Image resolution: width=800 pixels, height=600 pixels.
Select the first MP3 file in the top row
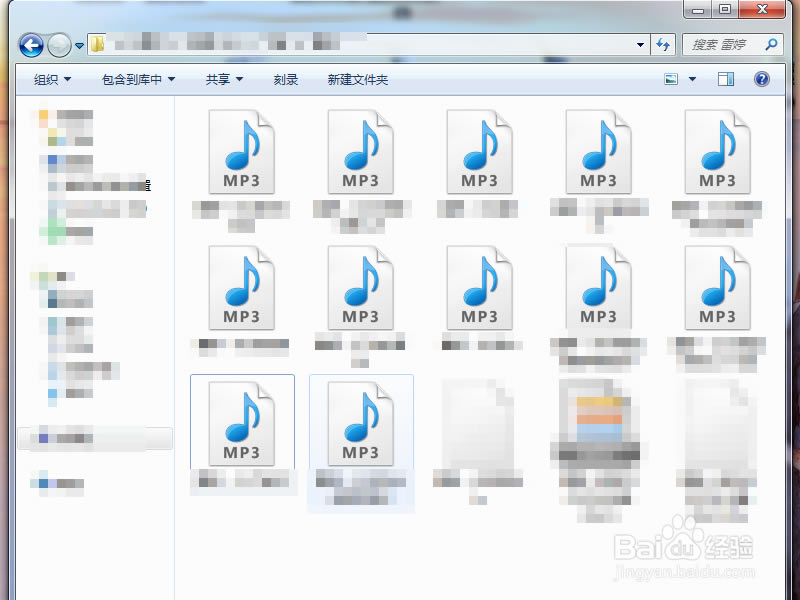(241, 152)
